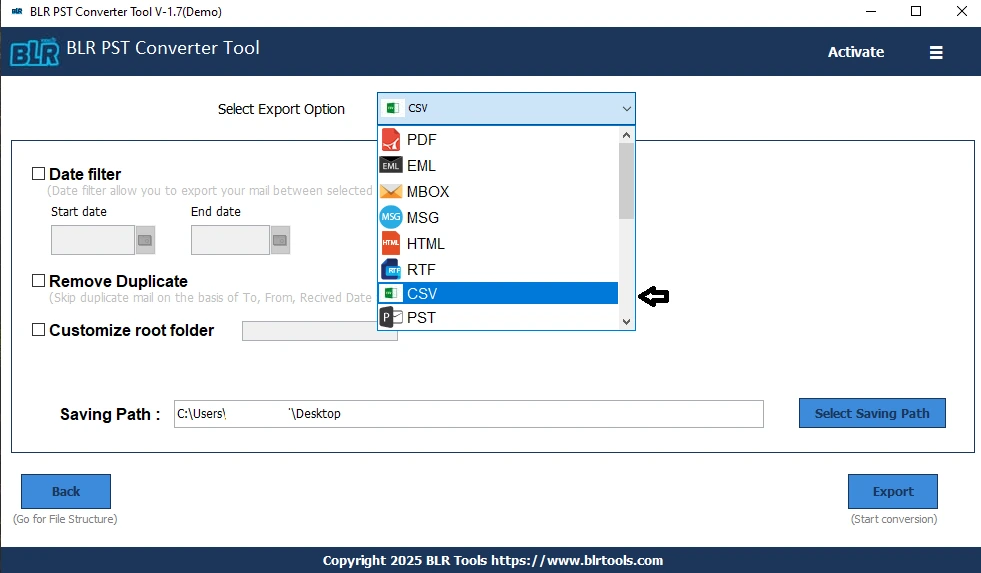The image size is (981, 573).
Task: Tick the Remove Duplicate checkbox
Action: coord(38,280)
